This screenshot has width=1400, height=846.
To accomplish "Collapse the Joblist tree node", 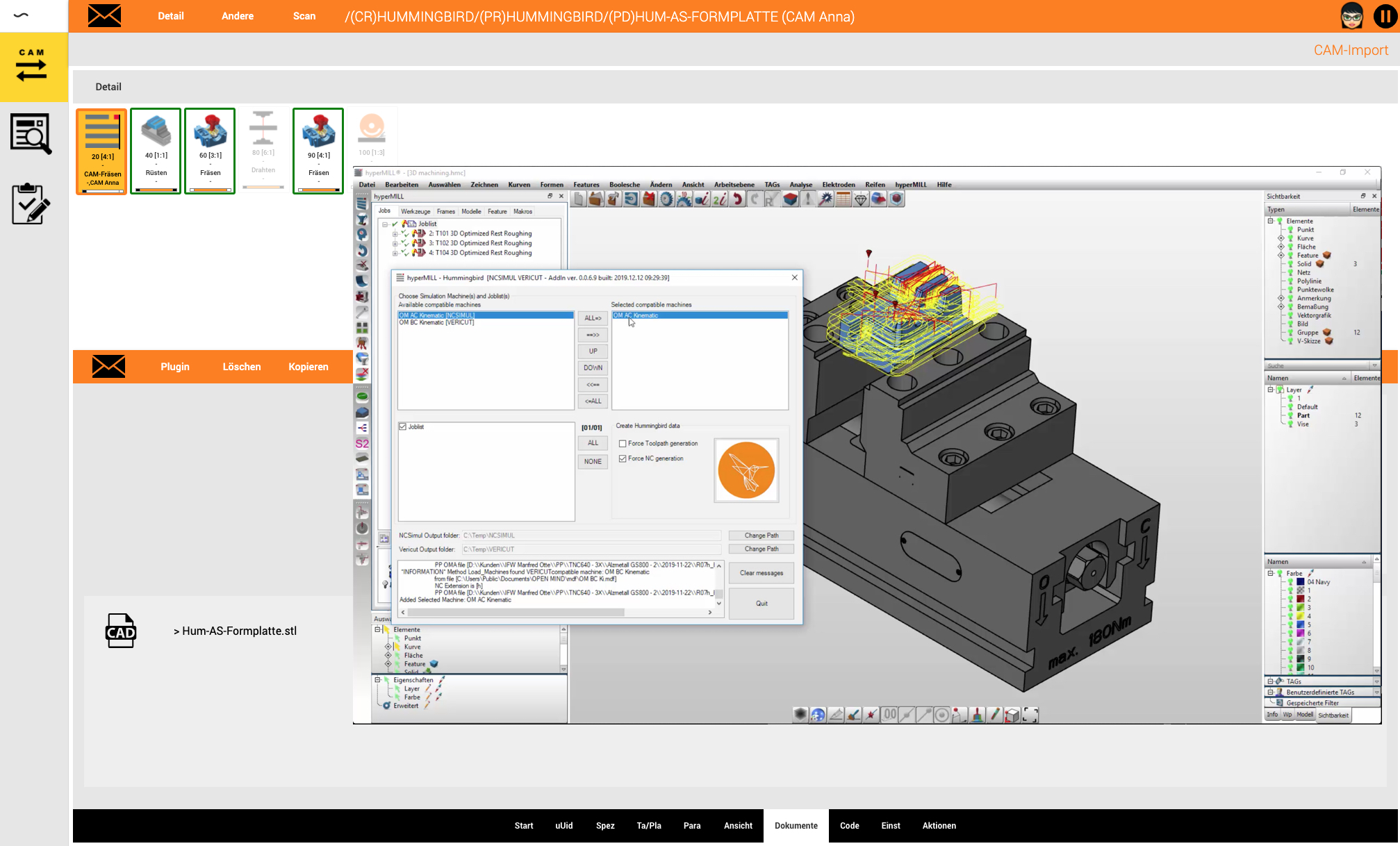I will tap(385, 224).
